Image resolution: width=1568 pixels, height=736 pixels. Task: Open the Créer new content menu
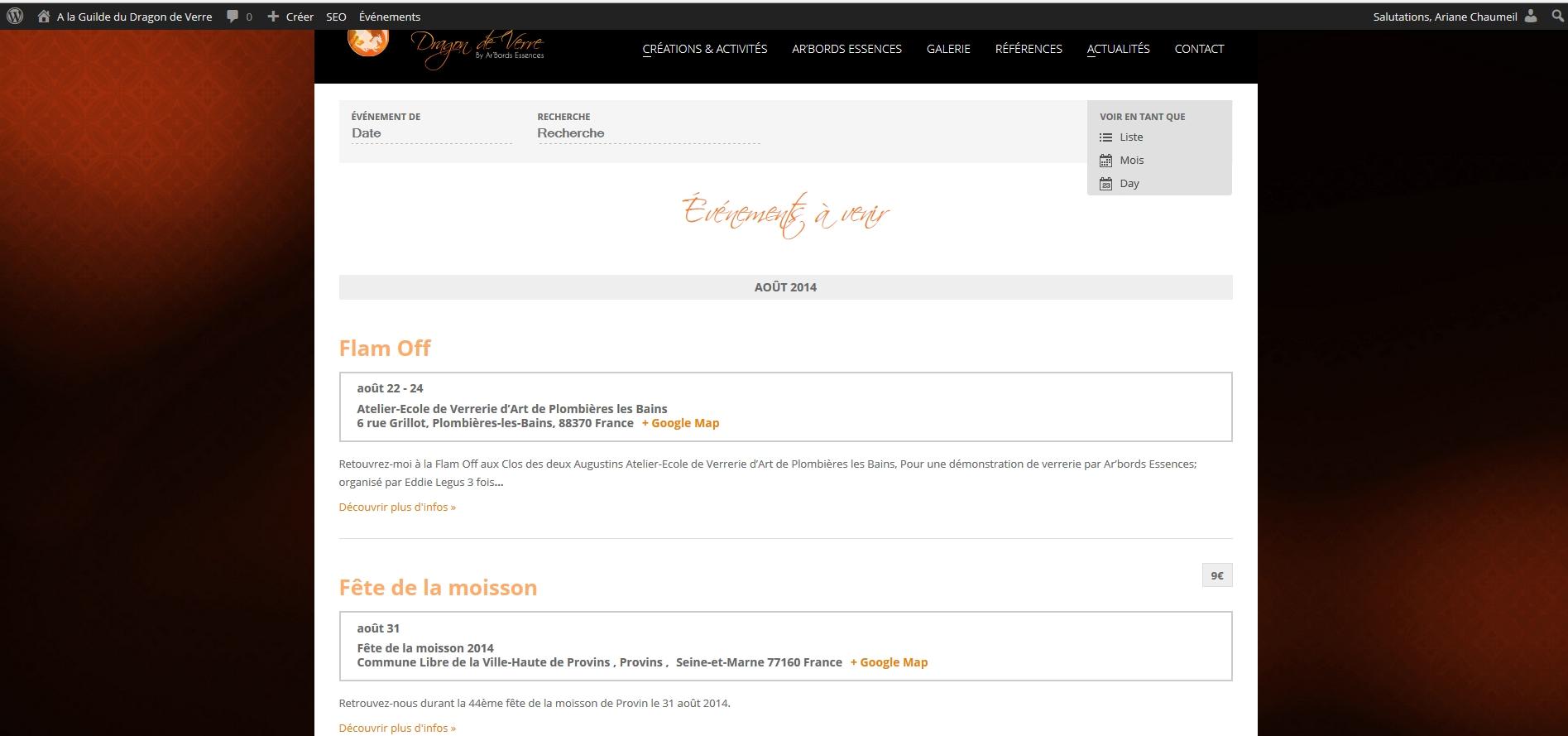(290, 17)
